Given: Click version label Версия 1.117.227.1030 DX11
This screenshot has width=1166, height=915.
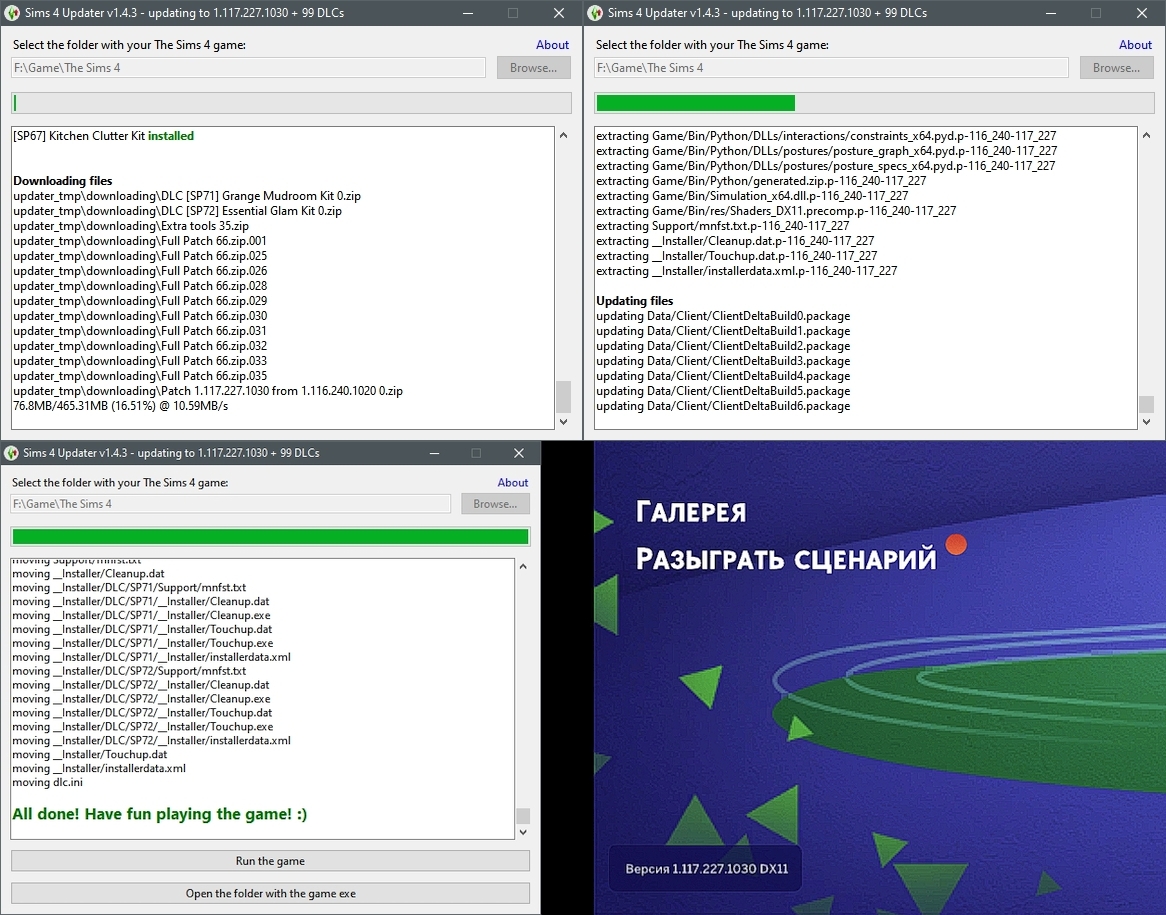Looking at the screenshot, I should coord(706,868).
